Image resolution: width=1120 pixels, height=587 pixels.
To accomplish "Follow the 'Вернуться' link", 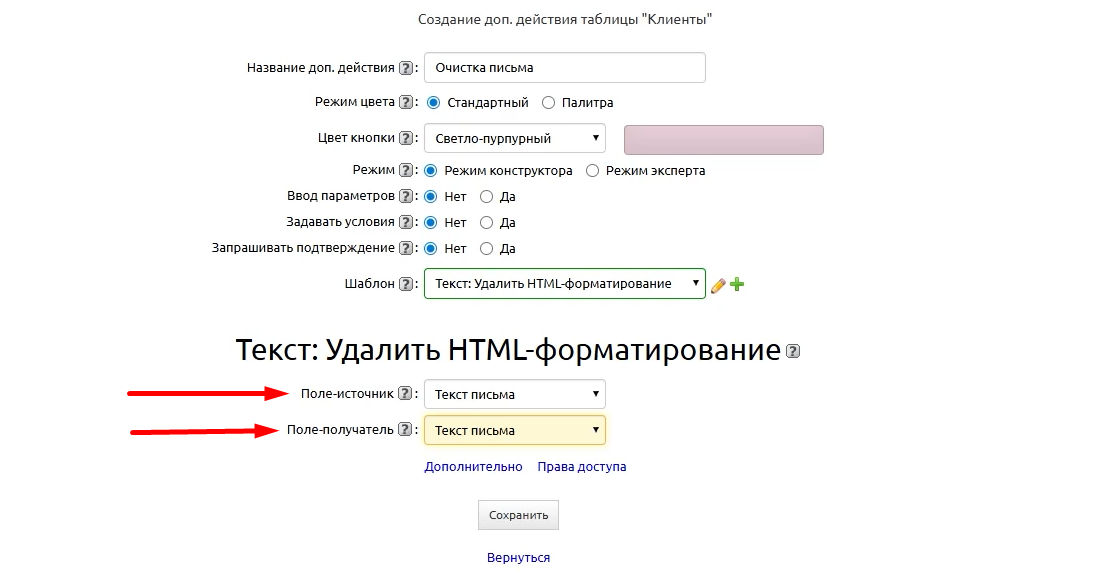I will click(x=518, y=557).
